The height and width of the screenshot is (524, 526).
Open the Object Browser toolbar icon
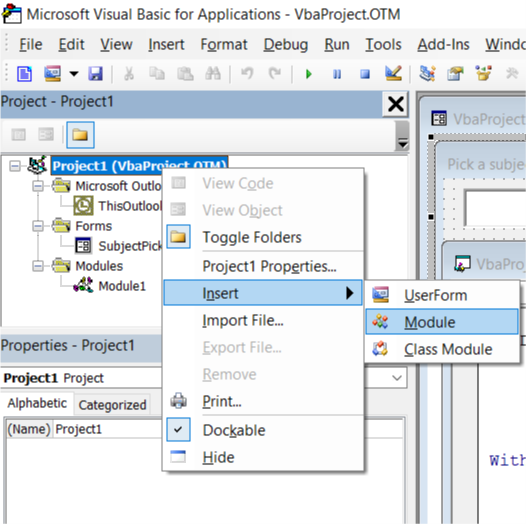483,73
